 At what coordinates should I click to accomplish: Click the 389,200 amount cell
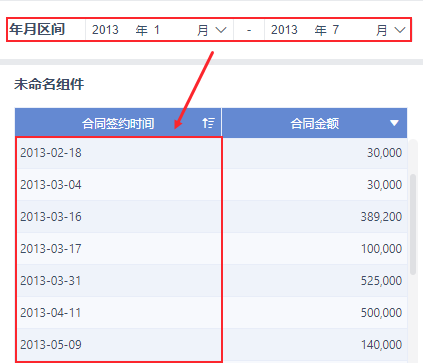tap(315, 217)
